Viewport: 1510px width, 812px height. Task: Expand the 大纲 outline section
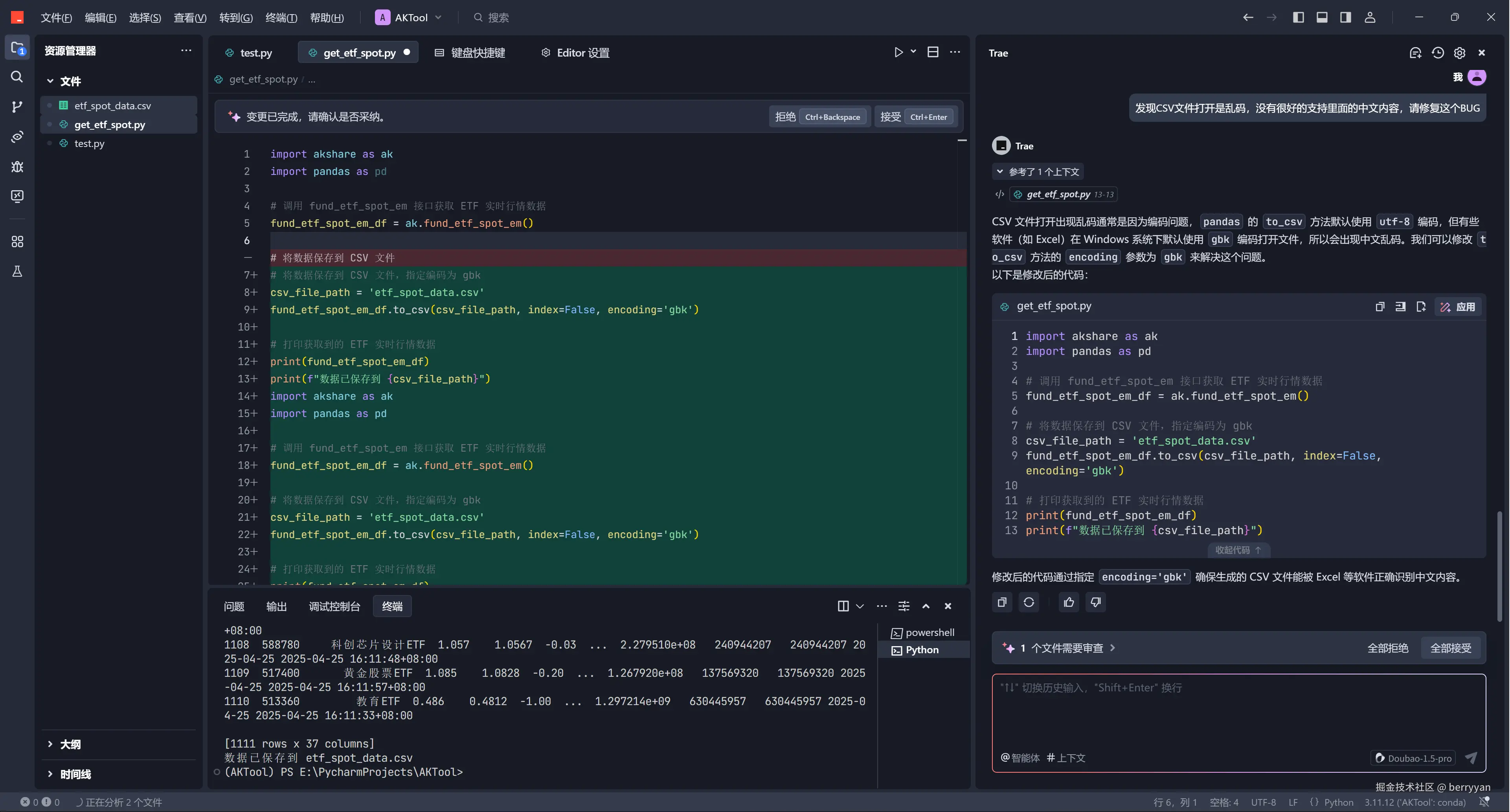tap(70, 744)
